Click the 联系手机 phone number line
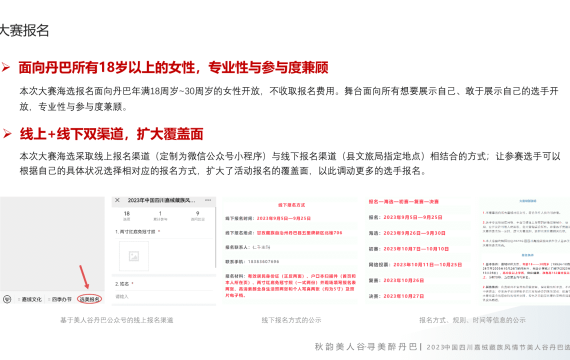Image resolution: width=570 pixels, height=360 pixels. [252, 261]
